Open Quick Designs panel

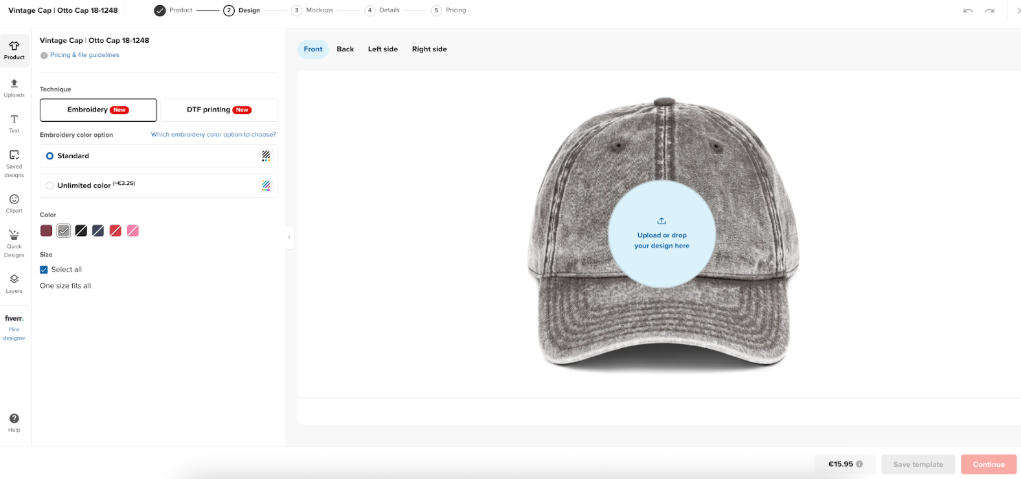coord(14,243)
